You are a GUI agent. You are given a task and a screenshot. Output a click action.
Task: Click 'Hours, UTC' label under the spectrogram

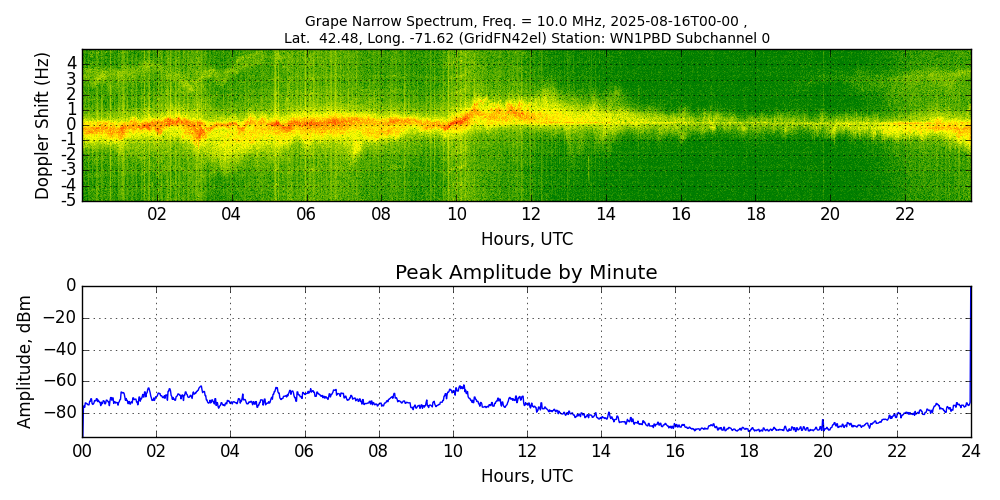(x=526, y=240)
